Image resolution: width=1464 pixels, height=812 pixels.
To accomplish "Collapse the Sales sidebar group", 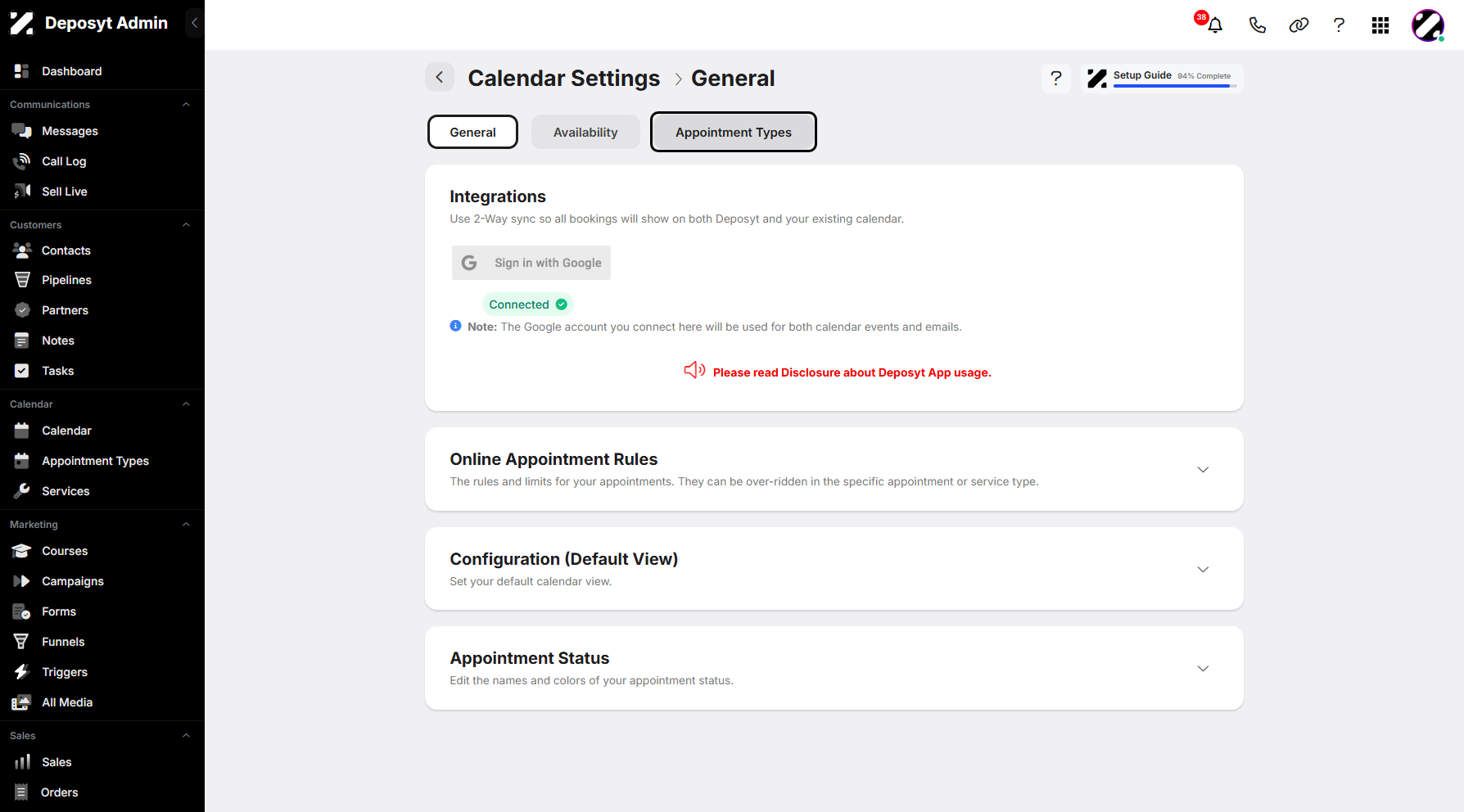I will [x=186, y=736].
